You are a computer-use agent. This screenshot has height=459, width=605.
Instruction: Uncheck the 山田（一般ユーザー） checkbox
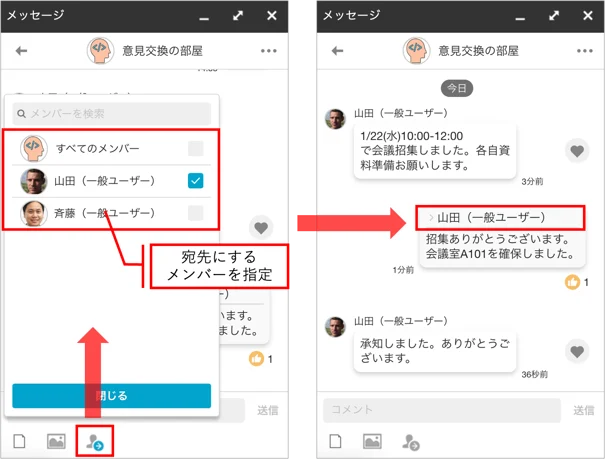(x=196, y=181)
